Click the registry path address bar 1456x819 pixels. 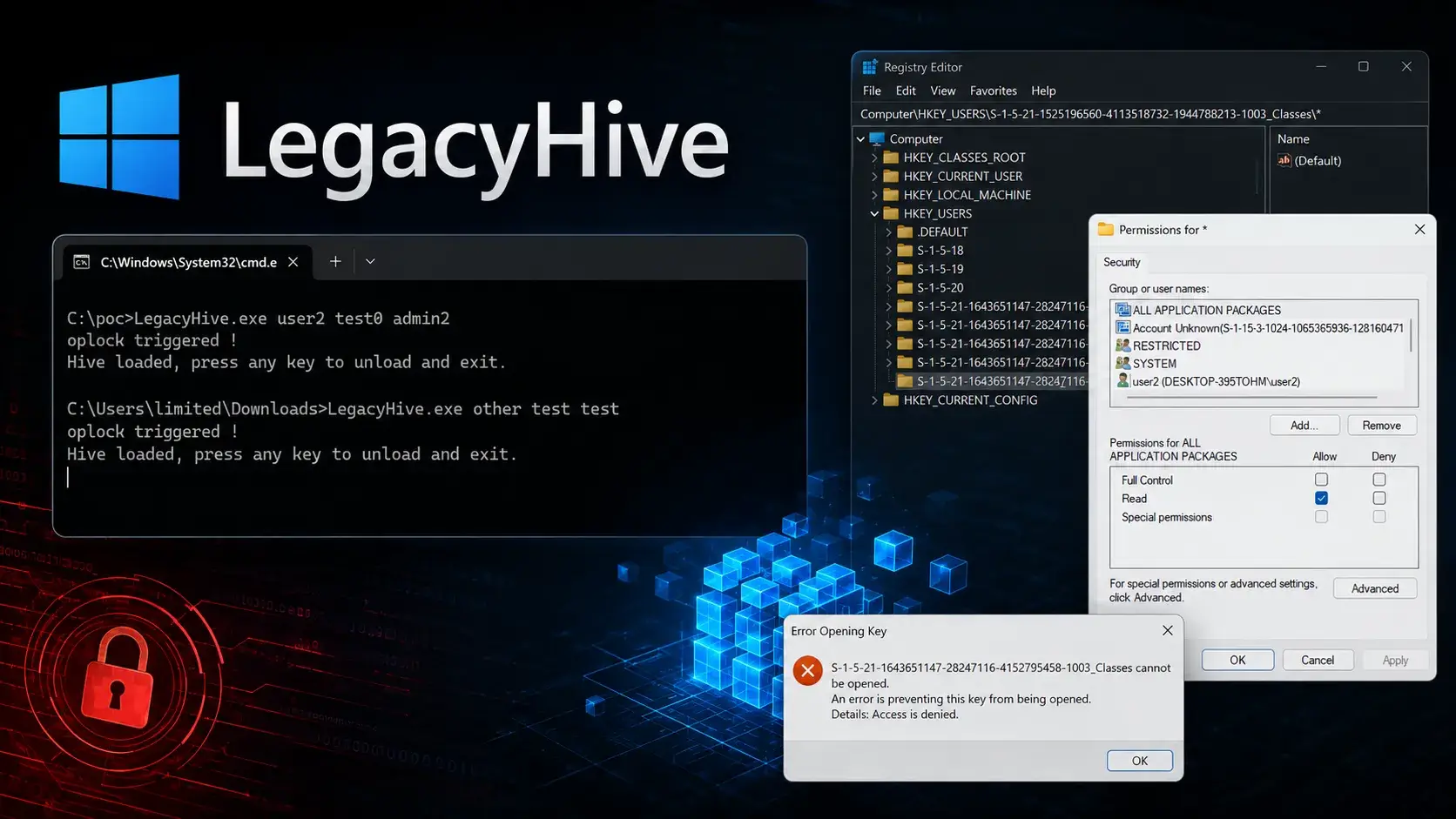pos(1139,114)
